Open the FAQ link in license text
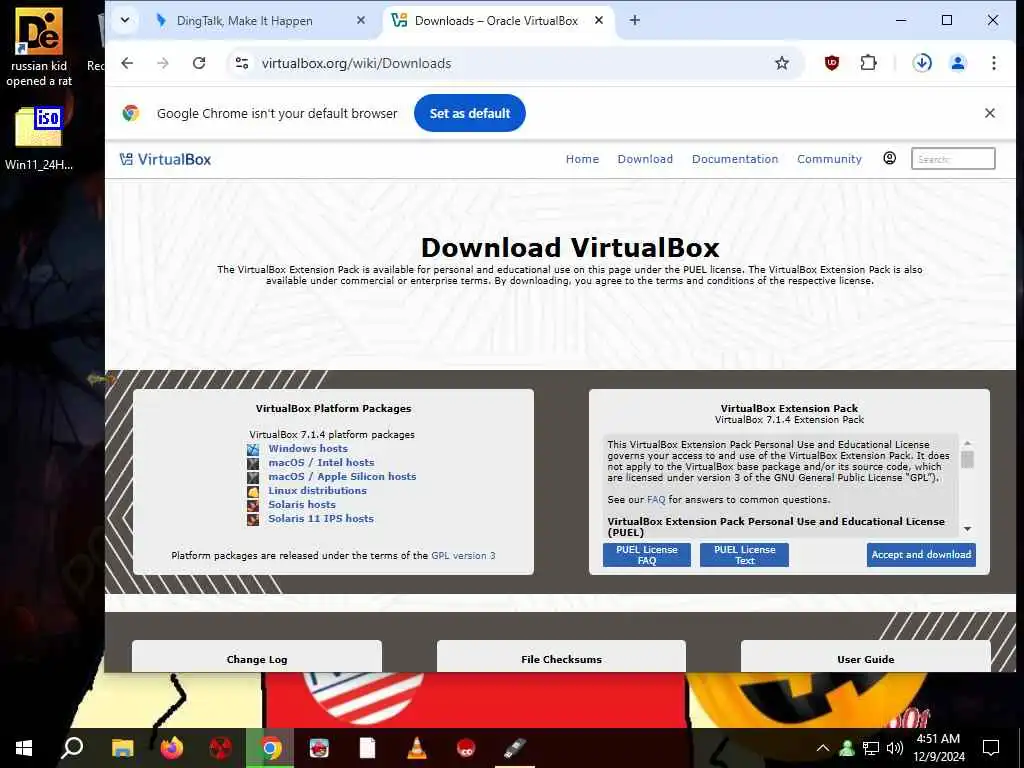 656,500
